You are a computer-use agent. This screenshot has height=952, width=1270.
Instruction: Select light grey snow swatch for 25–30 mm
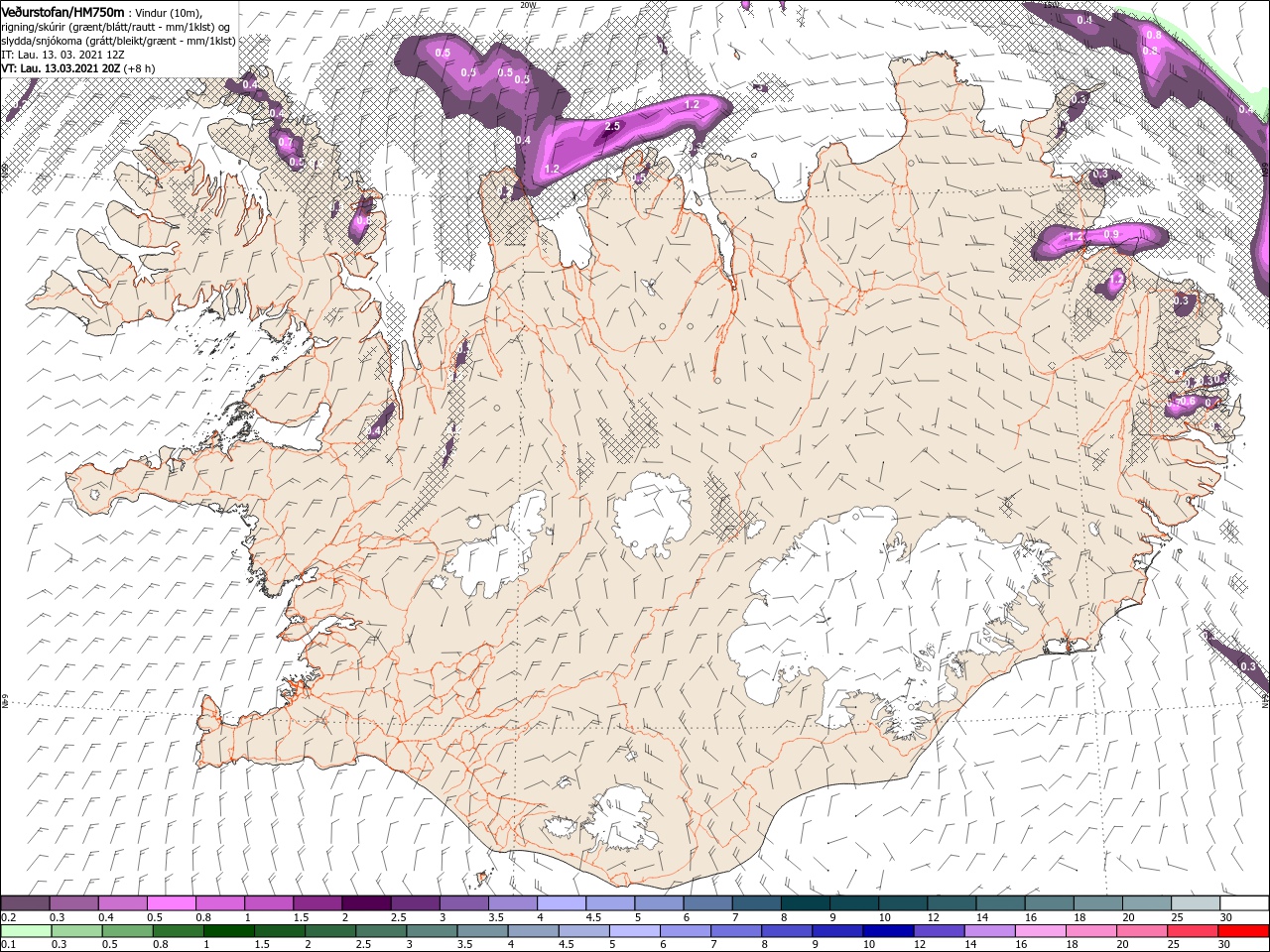point(1197,903)
